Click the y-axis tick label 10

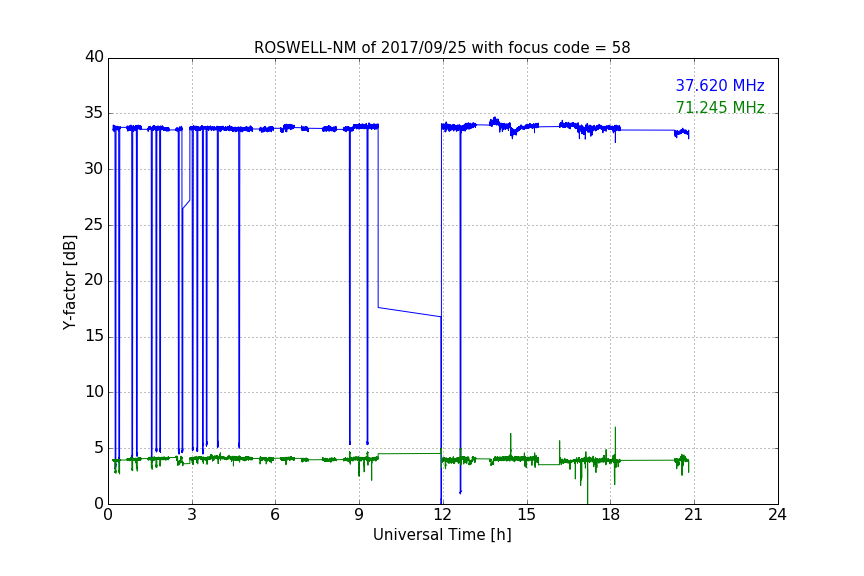click(x=94, y=392)
